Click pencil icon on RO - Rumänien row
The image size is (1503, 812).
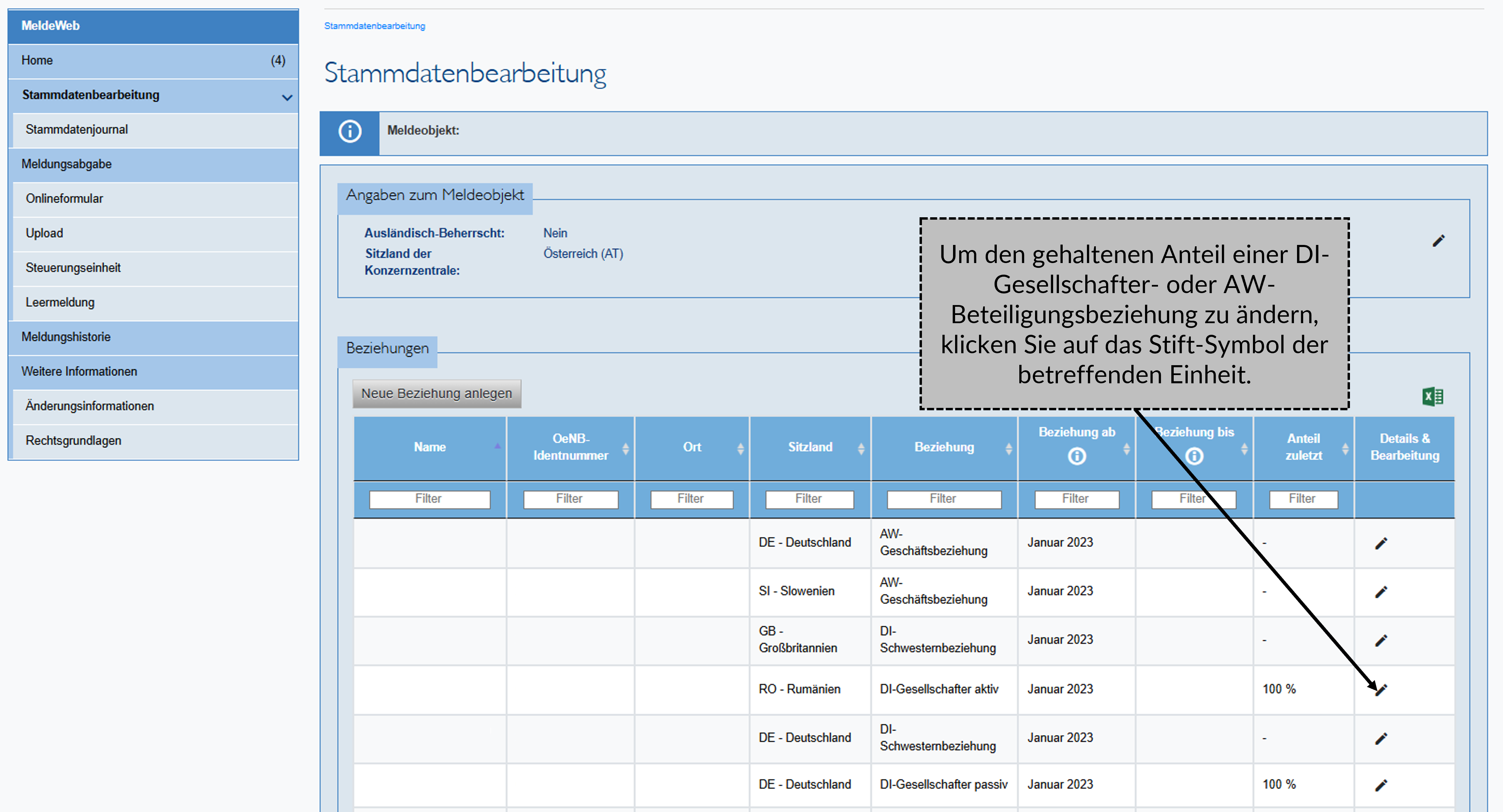(x=1381, y=689)
